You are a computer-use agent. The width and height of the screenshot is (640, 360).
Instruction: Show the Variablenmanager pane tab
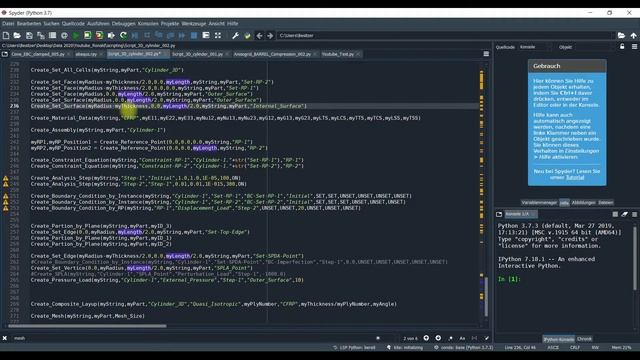[x=539, y=202]
